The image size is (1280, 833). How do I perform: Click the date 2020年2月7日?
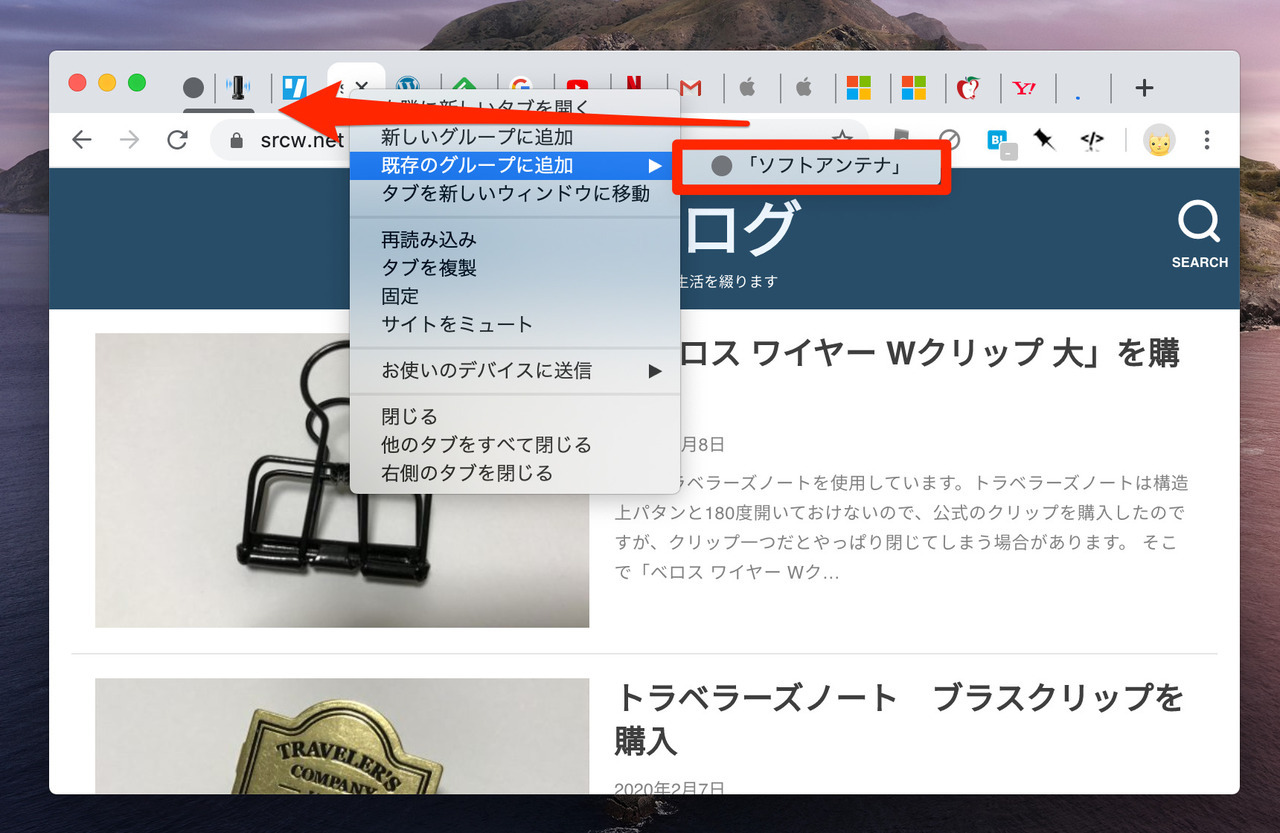(x=669, y=788)
